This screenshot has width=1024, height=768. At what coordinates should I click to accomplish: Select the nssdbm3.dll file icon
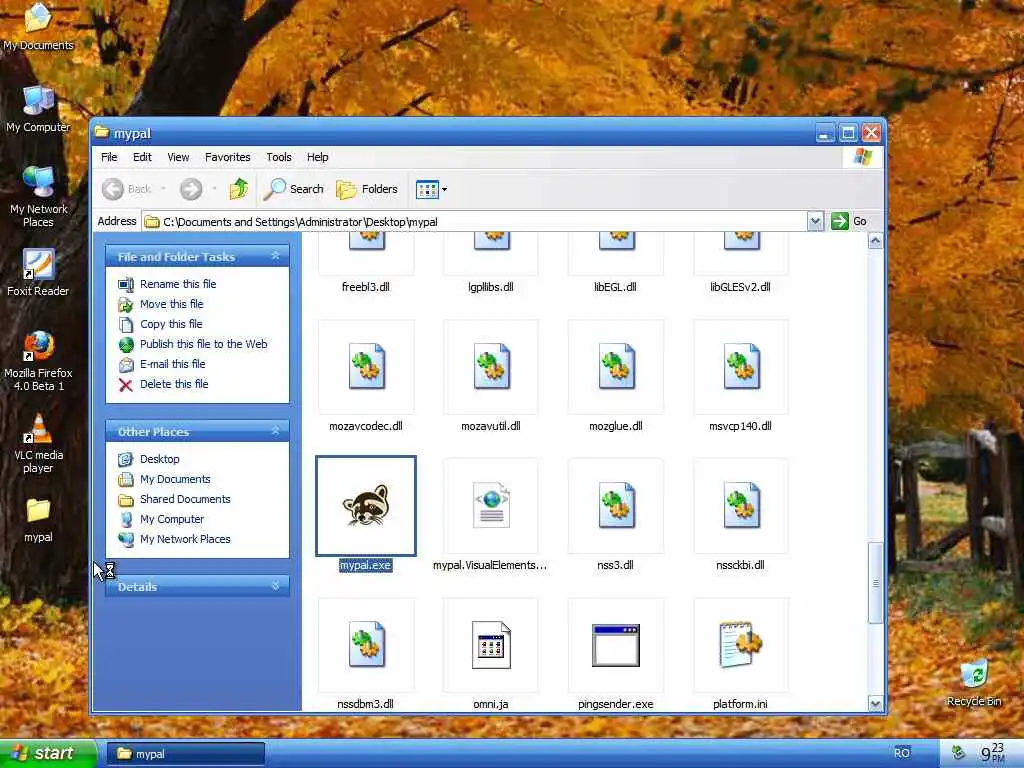coord(366,645)
